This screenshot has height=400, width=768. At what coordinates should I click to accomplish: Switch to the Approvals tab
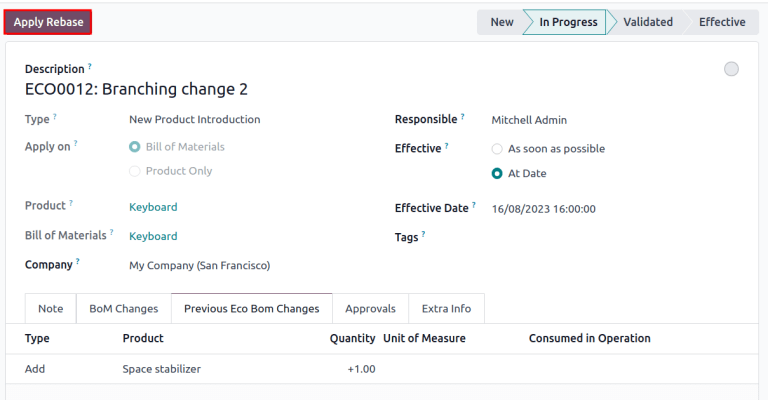[370, 309]
